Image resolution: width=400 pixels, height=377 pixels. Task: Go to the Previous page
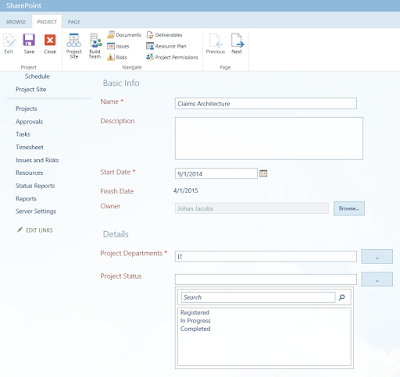(215, 43)
